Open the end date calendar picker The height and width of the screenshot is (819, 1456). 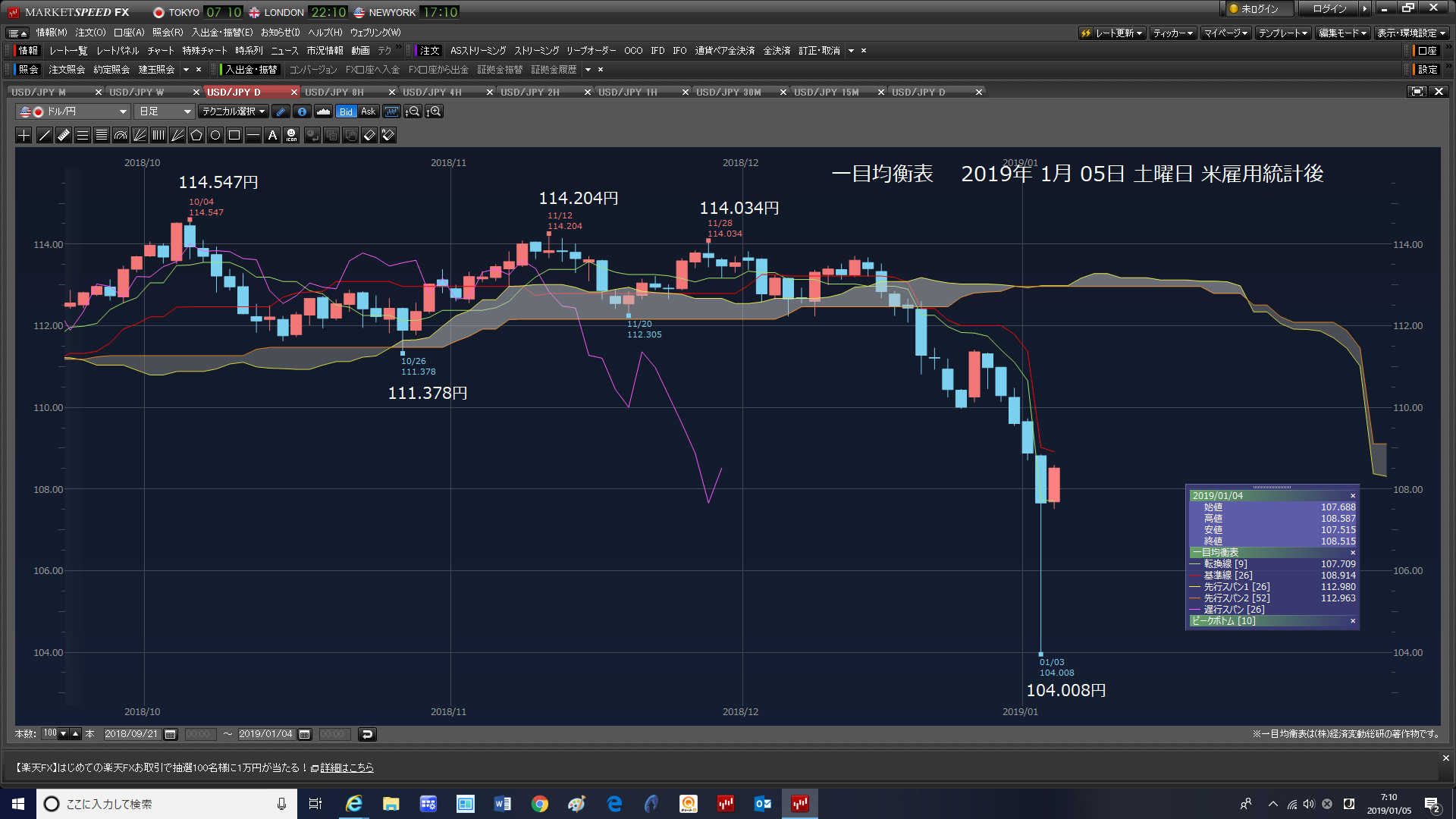click(x=305, y=734)
